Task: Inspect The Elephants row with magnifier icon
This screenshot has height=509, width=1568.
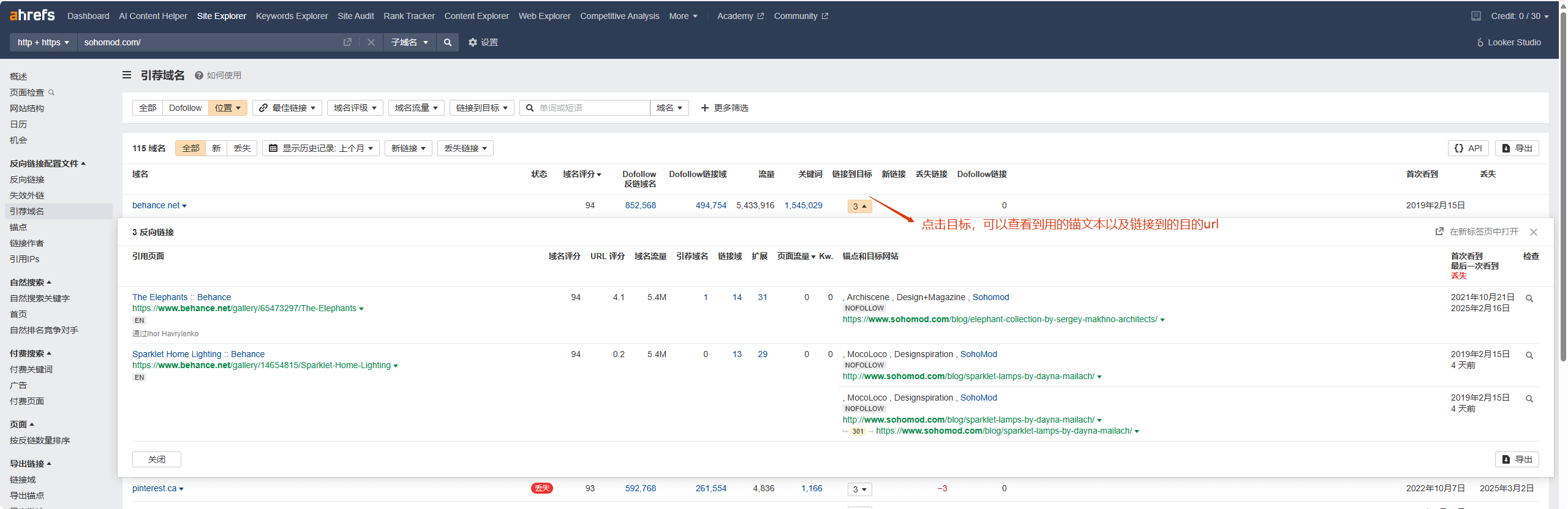Action: pyautogui.click(x=1529, y=298)
